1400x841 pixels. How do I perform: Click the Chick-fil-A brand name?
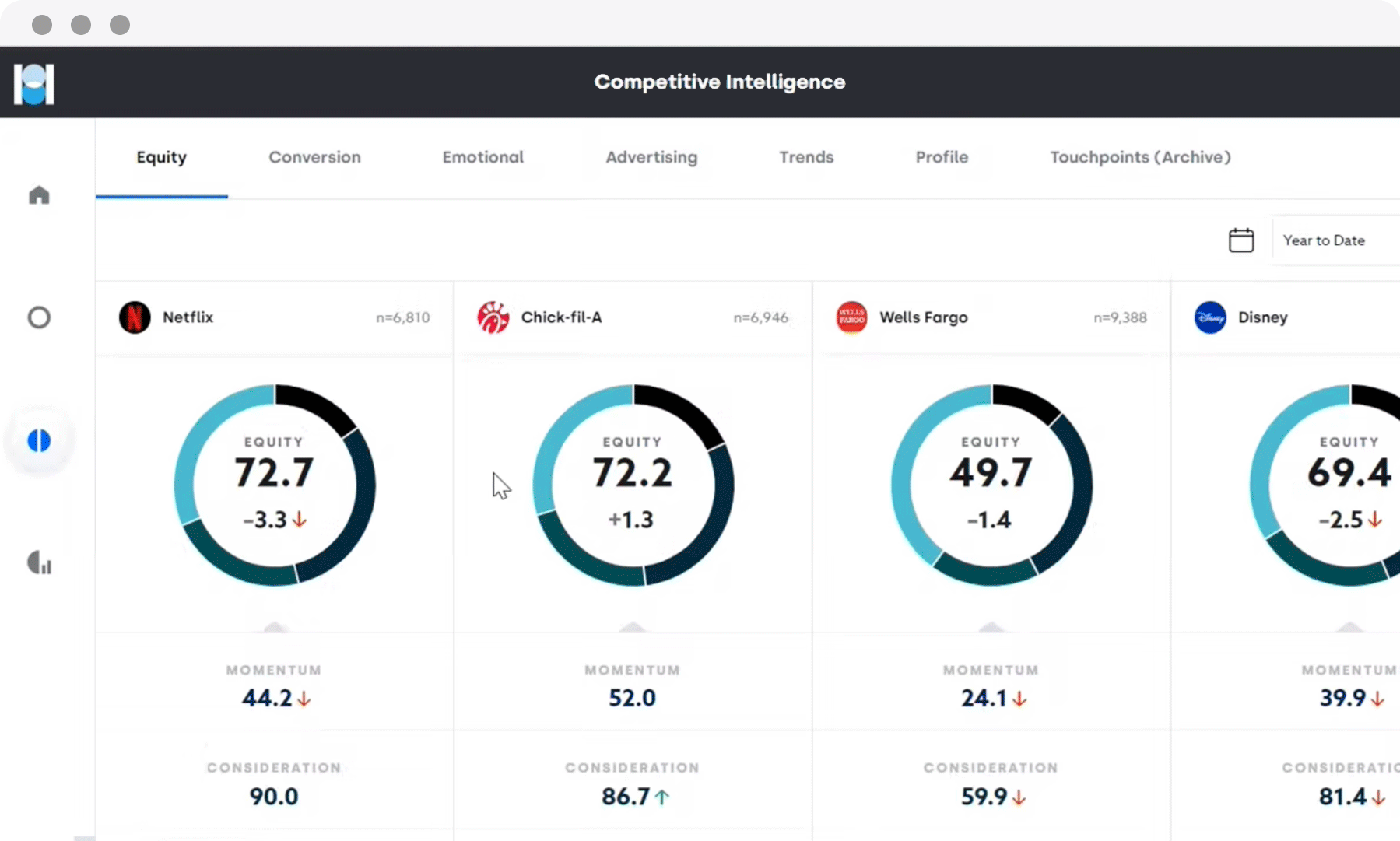pyautogui.click(x=561, y=317)
